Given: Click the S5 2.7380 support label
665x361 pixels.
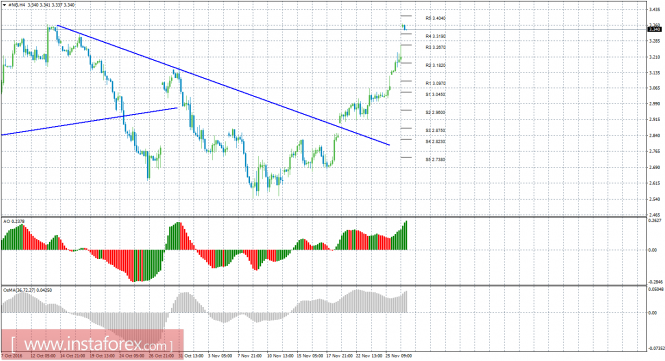Looking at the screenshot, I should (x=436, y=160).
